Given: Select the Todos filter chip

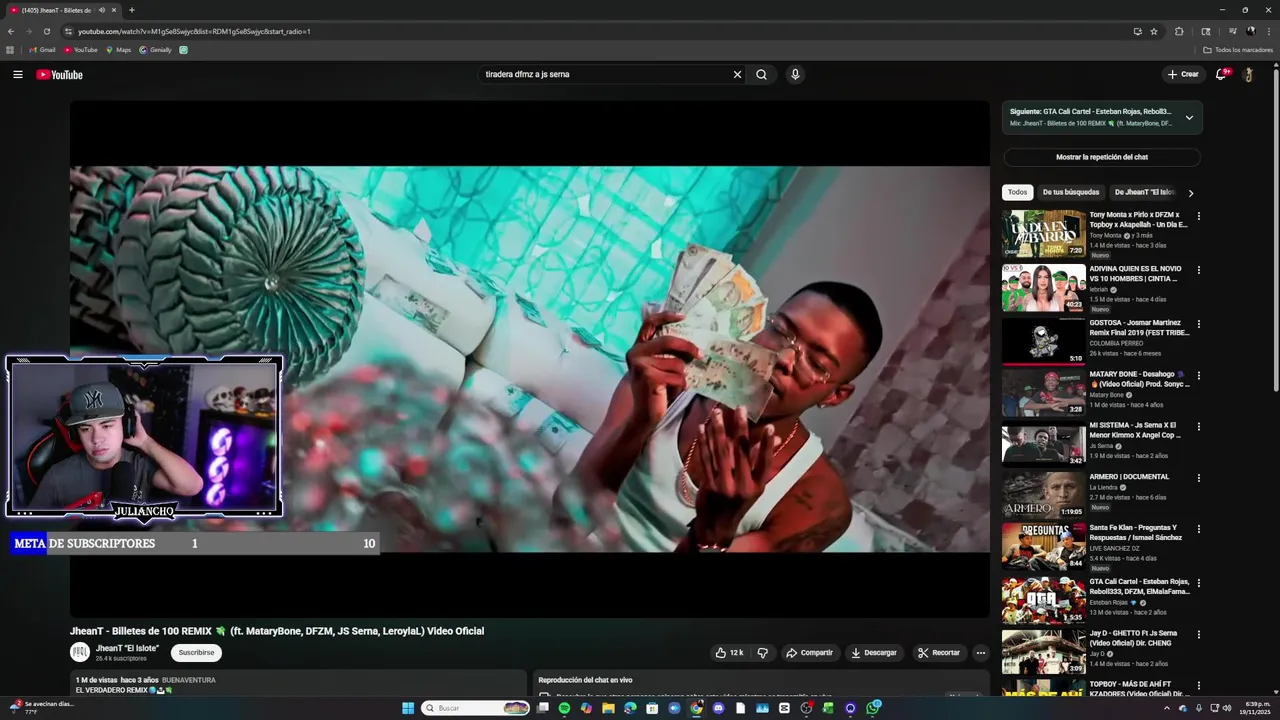Looking at the screenshot, I should tap(1017, 192).
